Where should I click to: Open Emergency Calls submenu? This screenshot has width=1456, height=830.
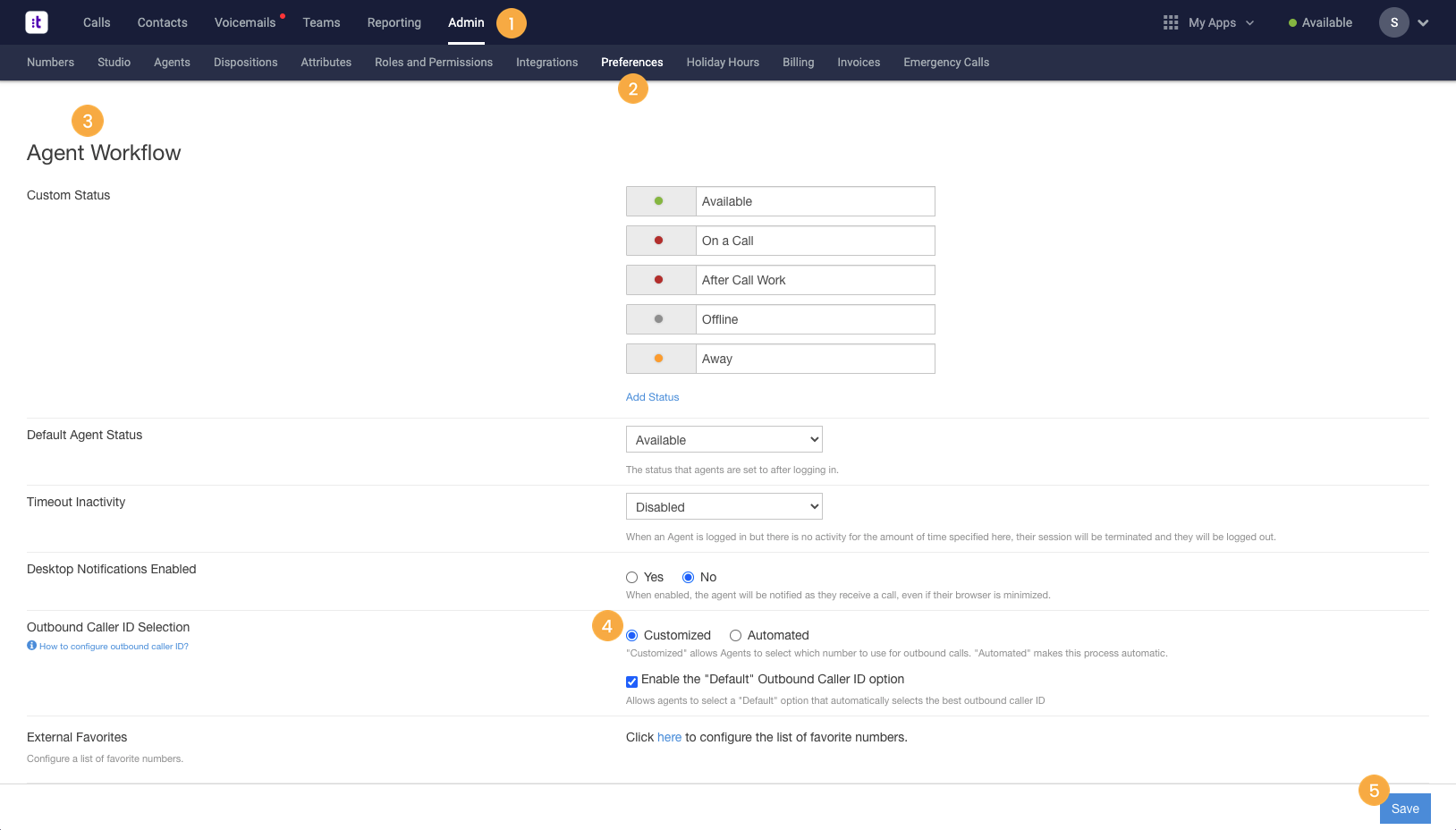(946, 63)
